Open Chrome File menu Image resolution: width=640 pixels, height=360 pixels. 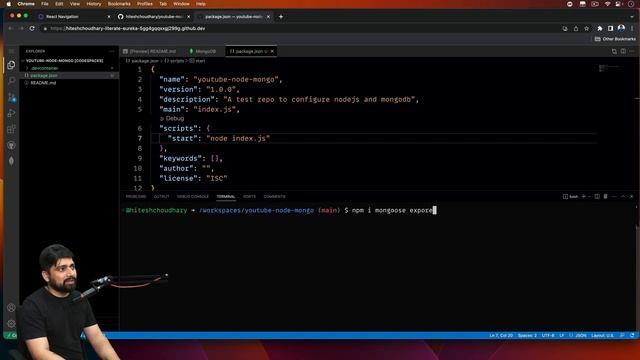[44, 4]
